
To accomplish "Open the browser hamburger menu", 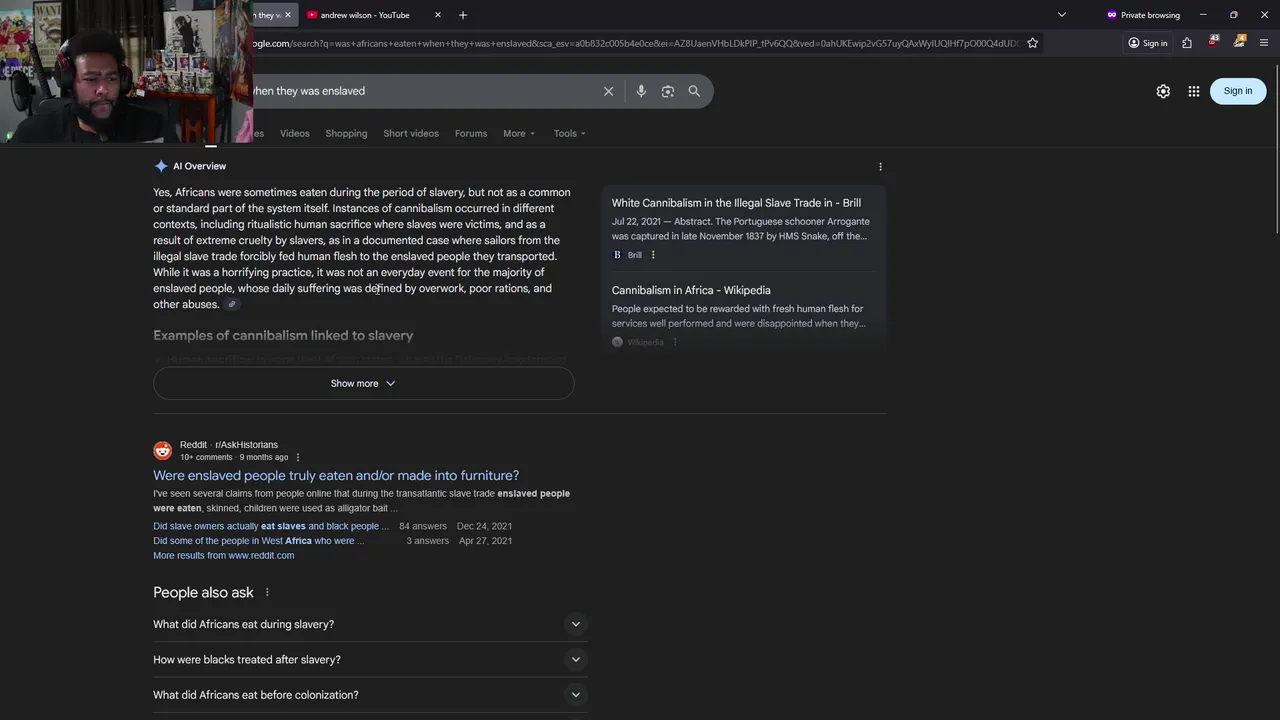I will click(1264, 43).
